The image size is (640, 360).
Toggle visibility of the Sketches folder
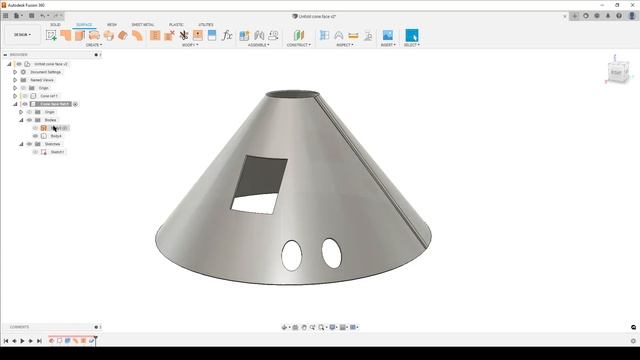point(29,144)
